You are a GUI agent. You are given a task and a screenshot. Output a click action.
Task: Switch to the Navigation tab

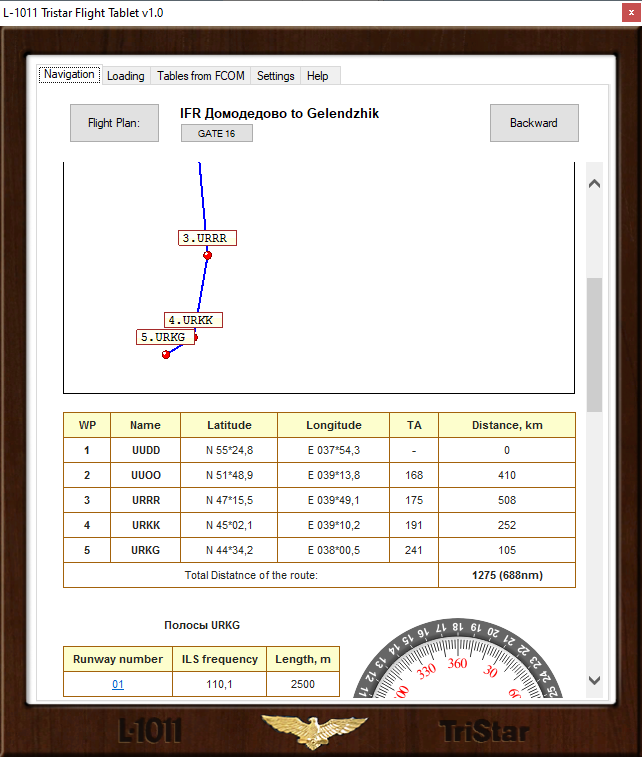pos(70,75)
